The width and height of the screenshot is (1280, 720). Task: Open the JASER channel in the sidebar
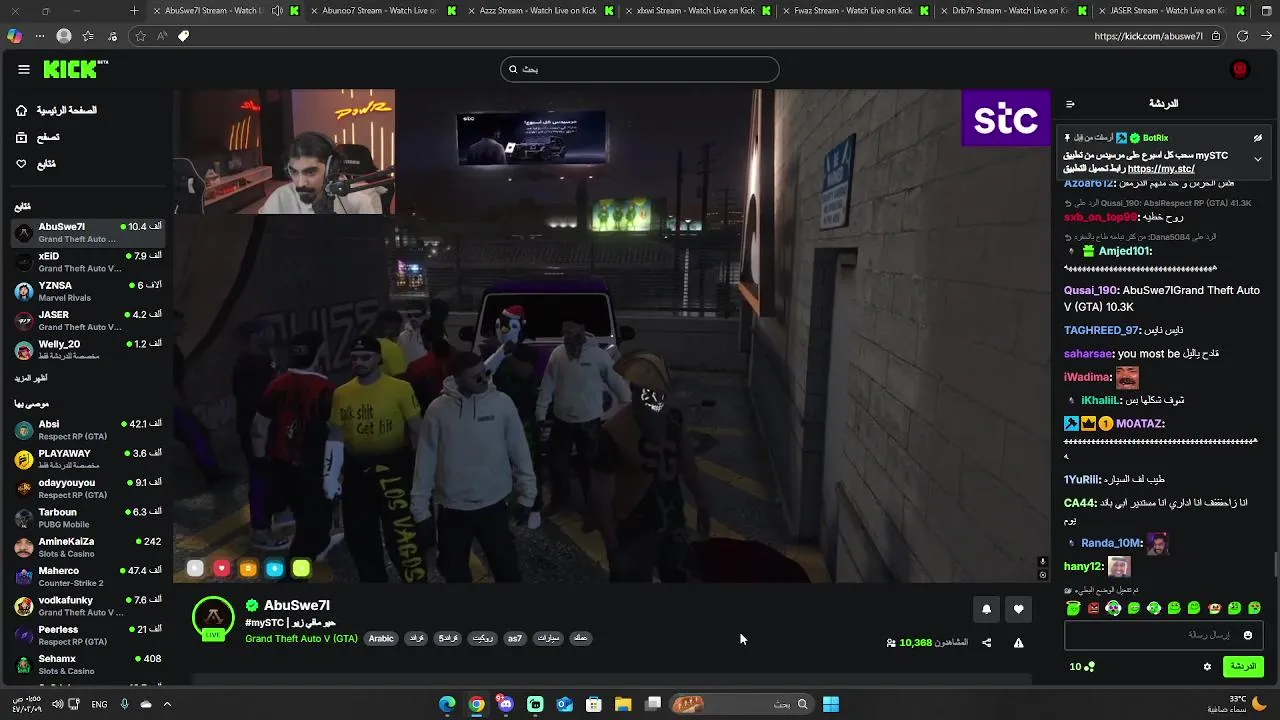[x=88, y=320]
